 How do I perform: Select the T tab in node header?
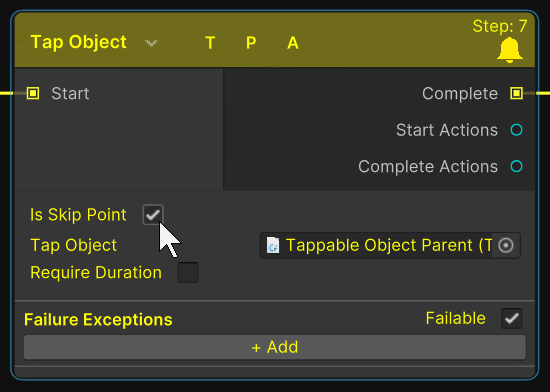pos(210,43)
